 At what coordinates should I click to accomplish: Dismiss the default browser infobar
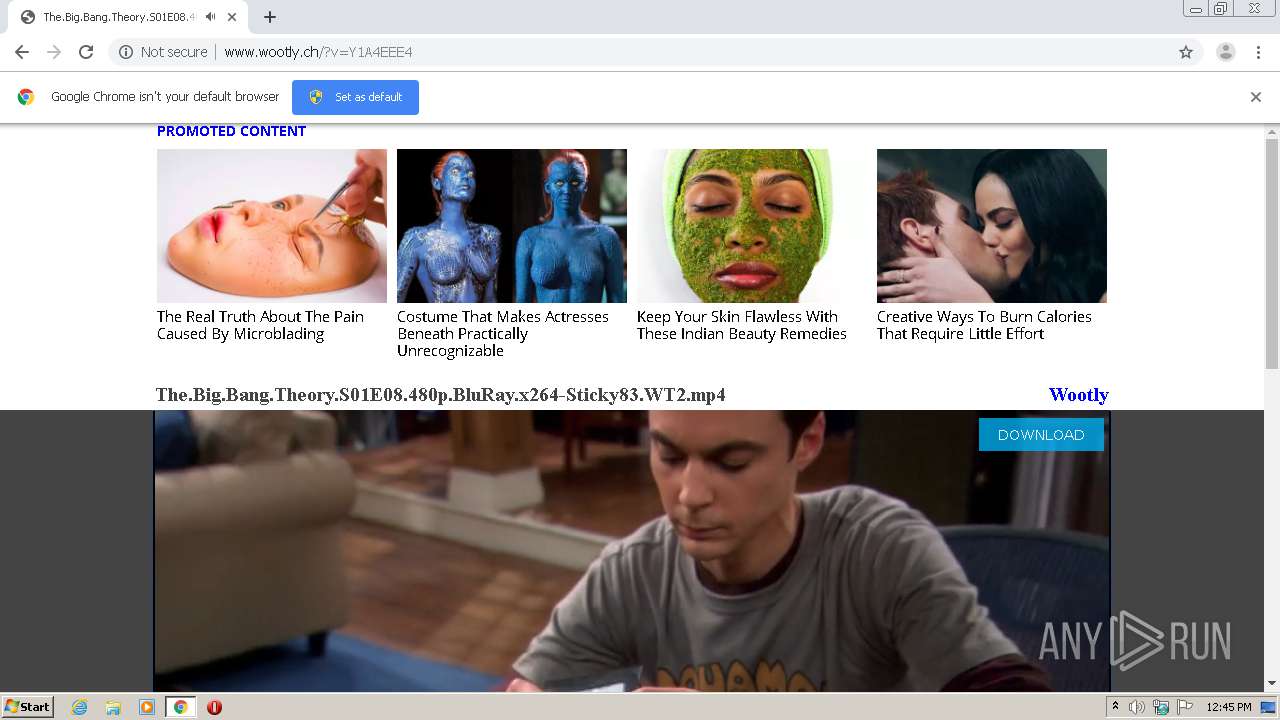(1256, 97)
